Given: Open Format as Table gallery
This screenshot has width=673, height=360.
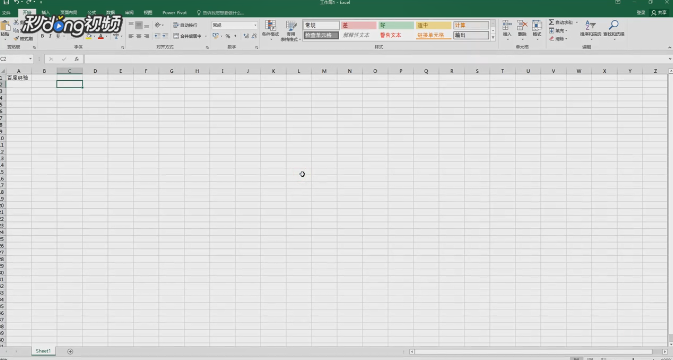Looking at the screenshot, I should (x=291, y=30).
